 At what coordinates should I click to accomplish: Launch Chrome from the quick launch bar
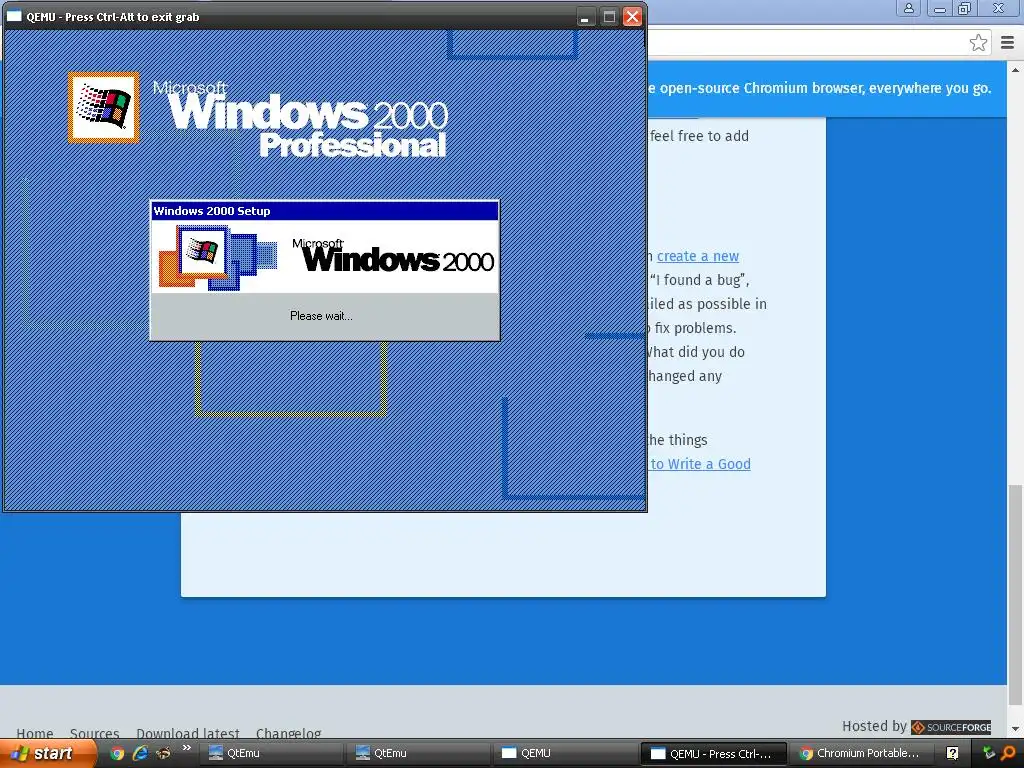click(x=117, y=754)
